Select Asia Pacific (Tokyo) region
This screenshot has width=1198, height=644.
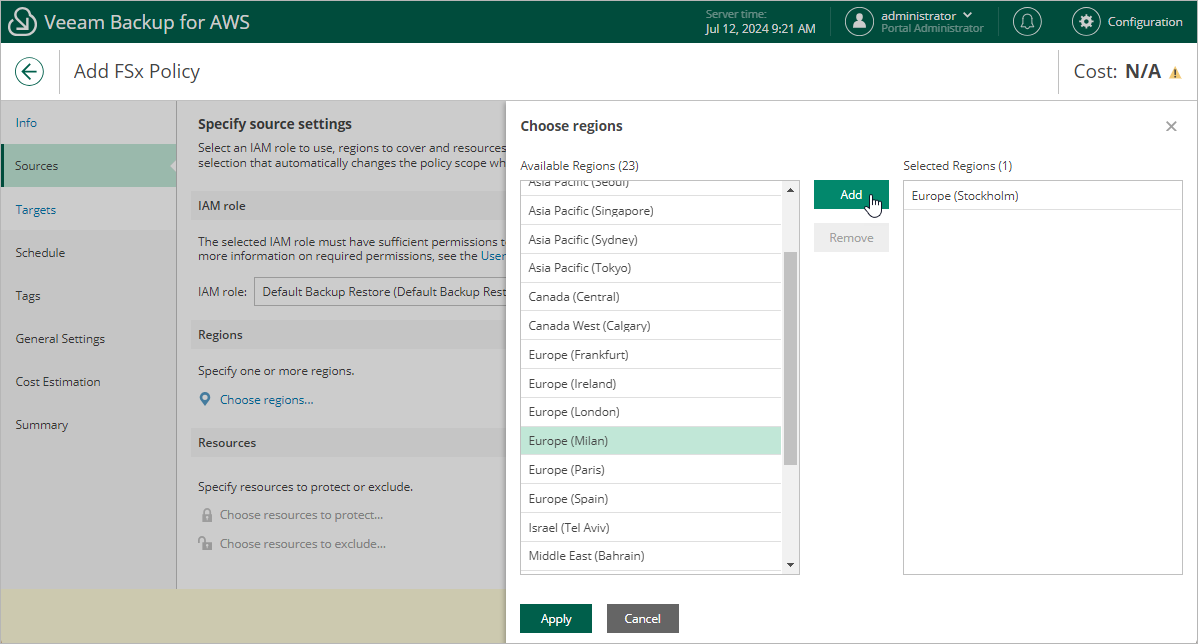pos(651,268)
